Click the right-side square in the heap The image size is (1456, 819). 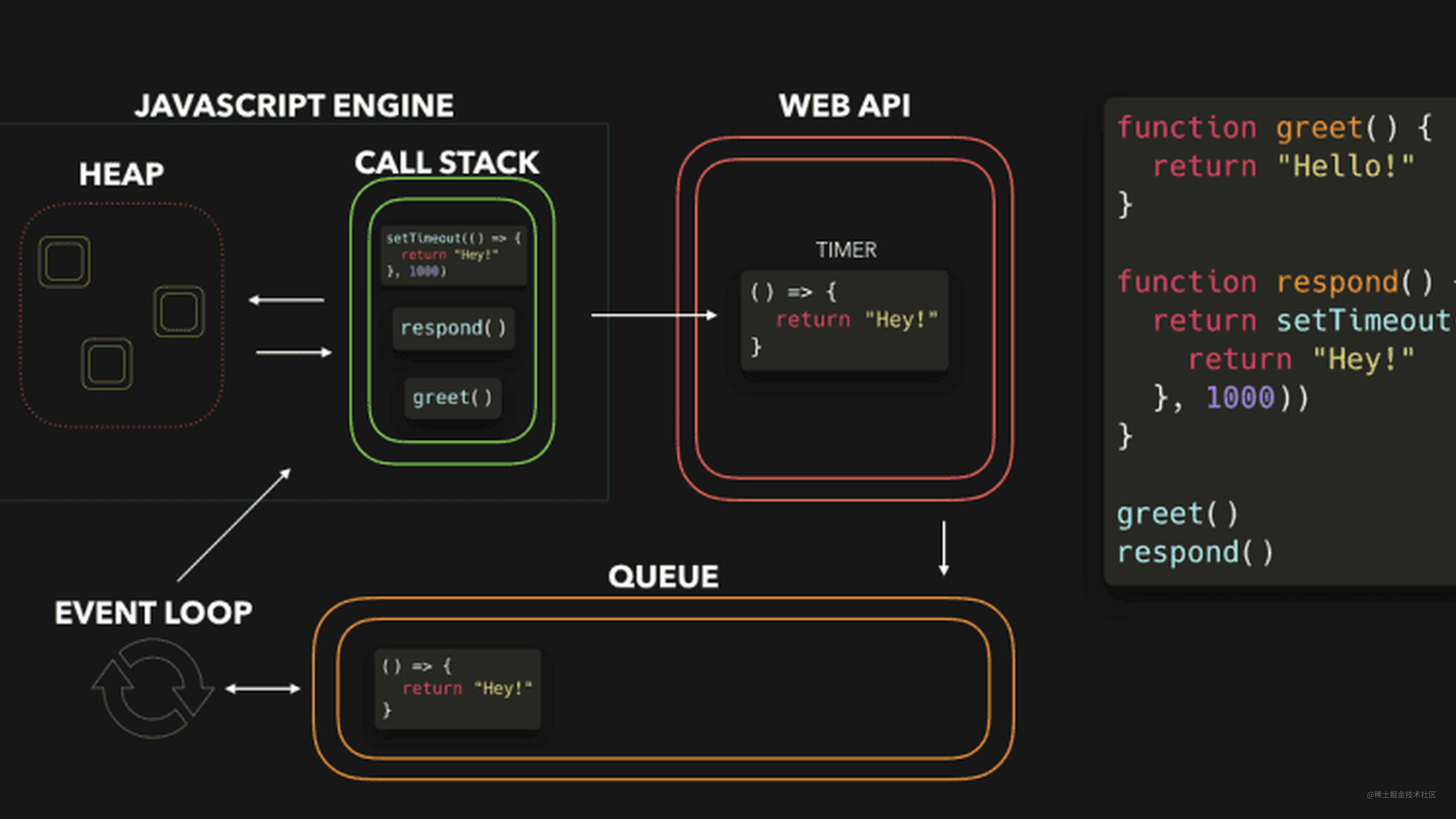[179, 311]
